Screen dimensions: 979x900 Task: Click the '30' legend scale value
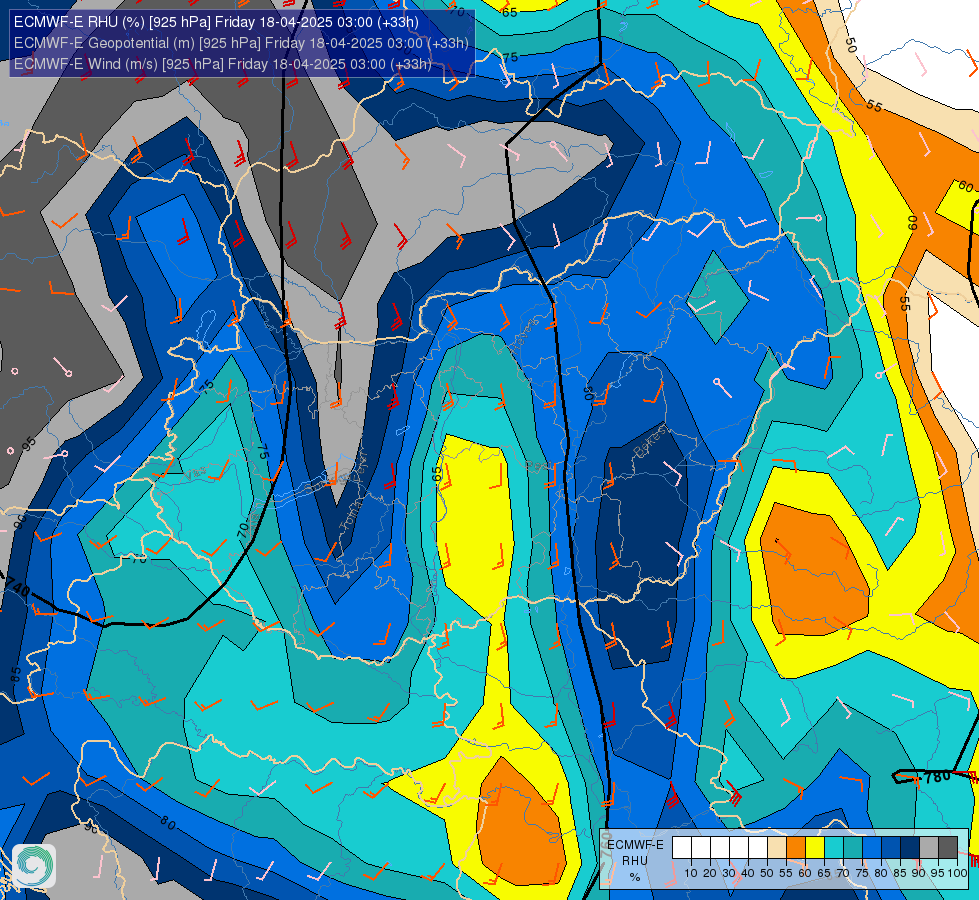729,873
